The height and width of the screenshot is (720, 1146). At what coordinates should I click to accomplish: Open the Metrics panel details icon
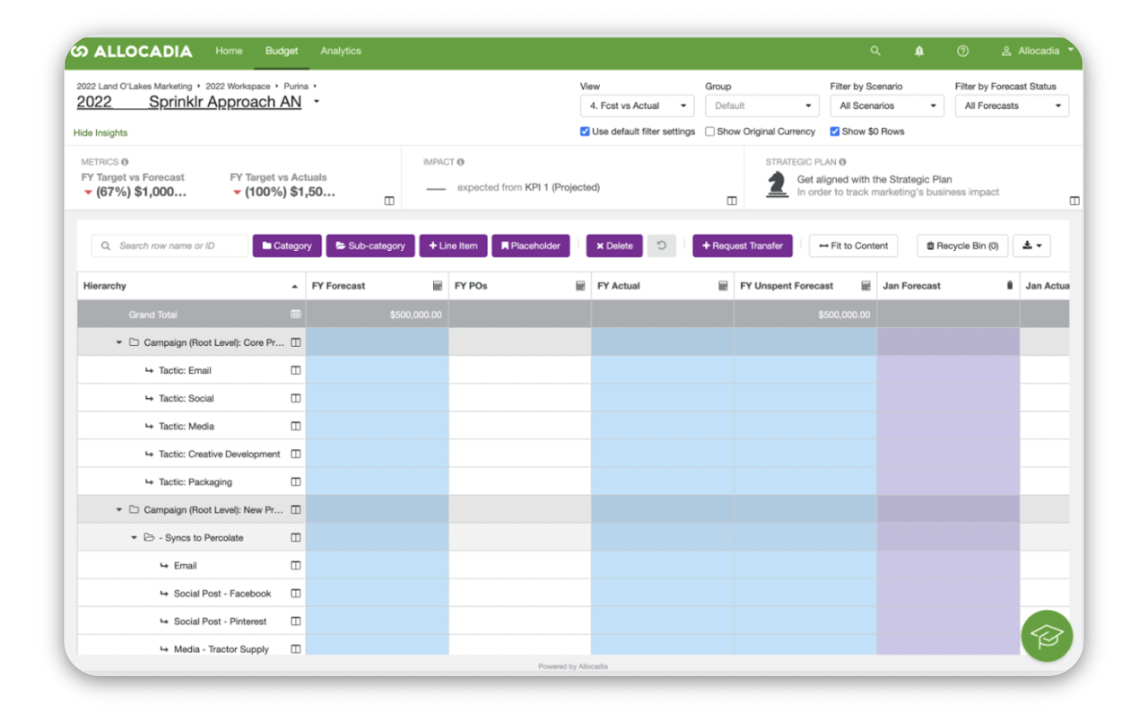point(390,201)
